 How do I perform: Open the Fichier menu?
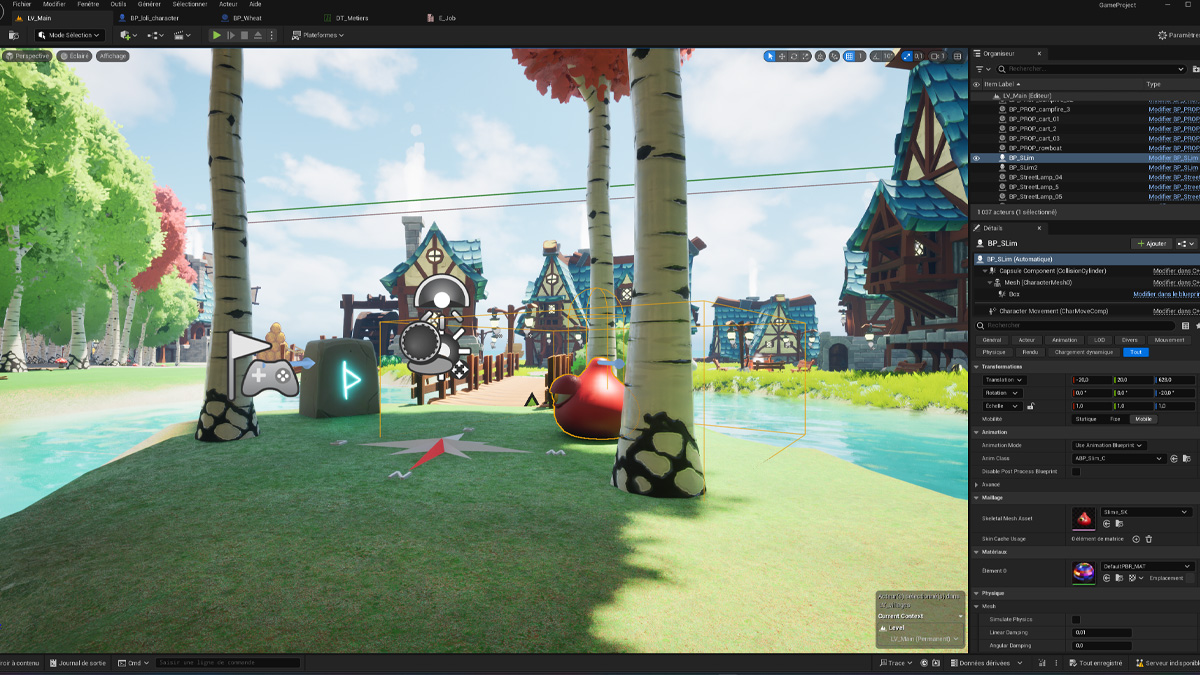click(x=22, y=4)
